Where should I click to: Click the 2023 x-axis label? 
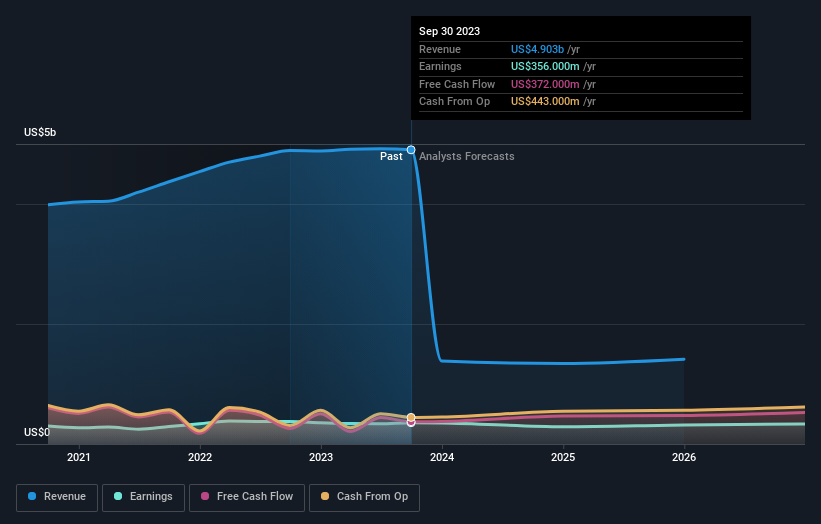coord(321,458)
